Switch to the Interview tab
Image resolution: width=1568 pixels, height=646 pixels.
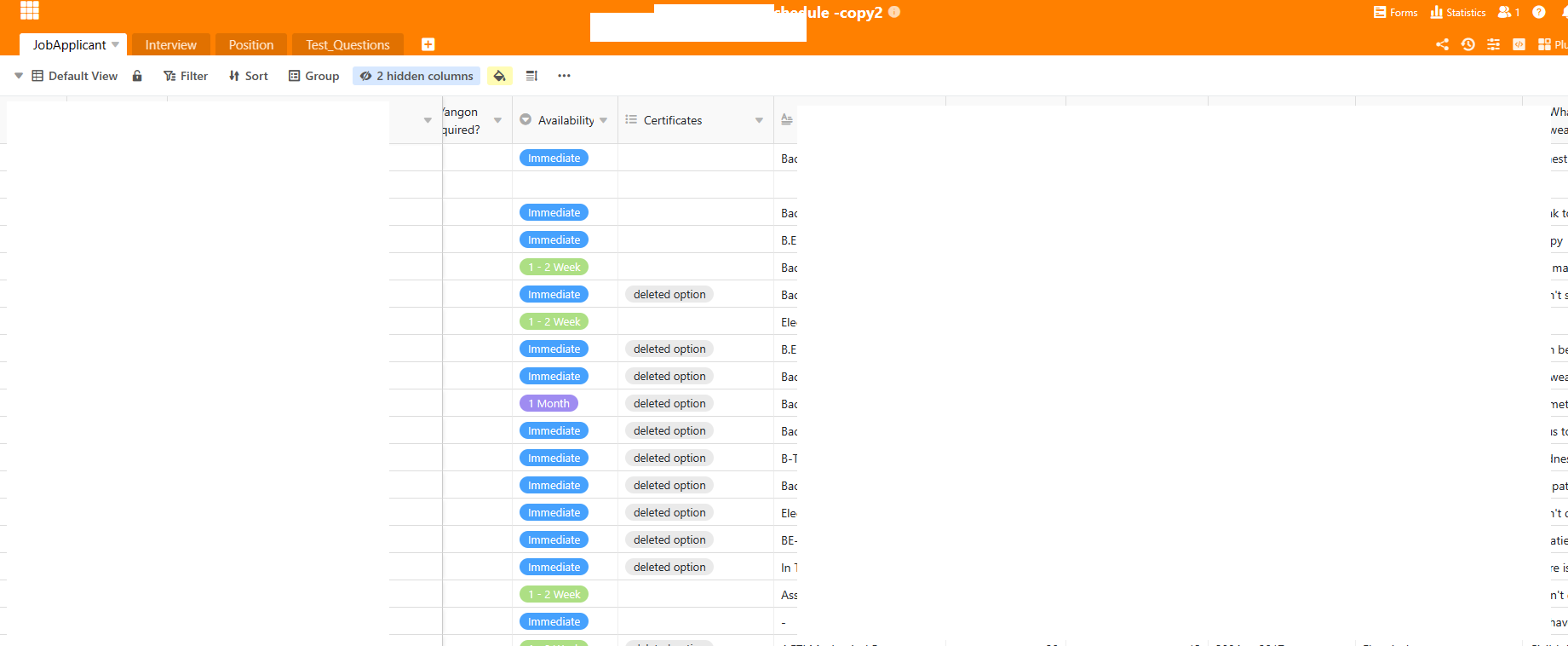pyautogui.click(x=170, y=44)
